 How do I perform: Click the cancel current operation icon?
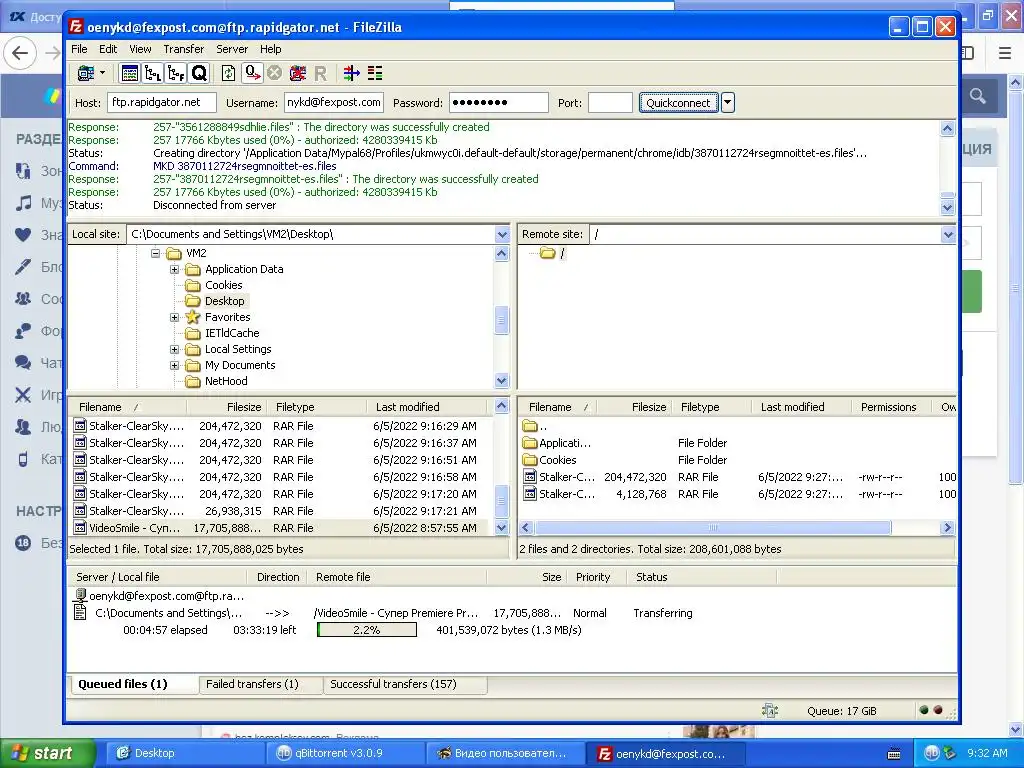coord(275,73)
